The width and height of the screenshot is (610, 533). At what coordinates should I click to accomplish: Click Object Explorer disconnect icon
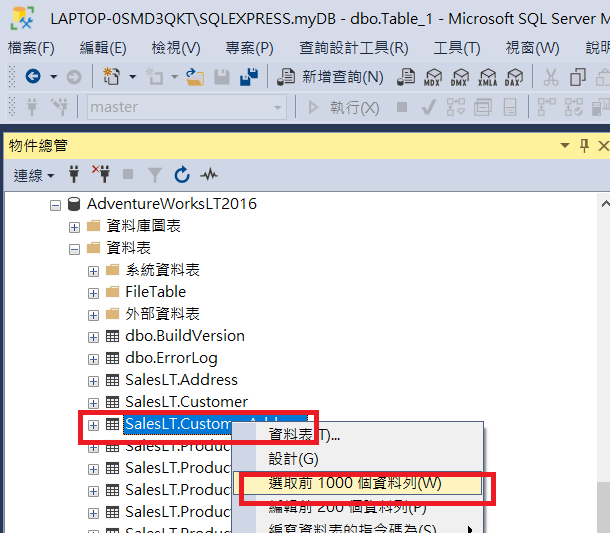(101, 174)
